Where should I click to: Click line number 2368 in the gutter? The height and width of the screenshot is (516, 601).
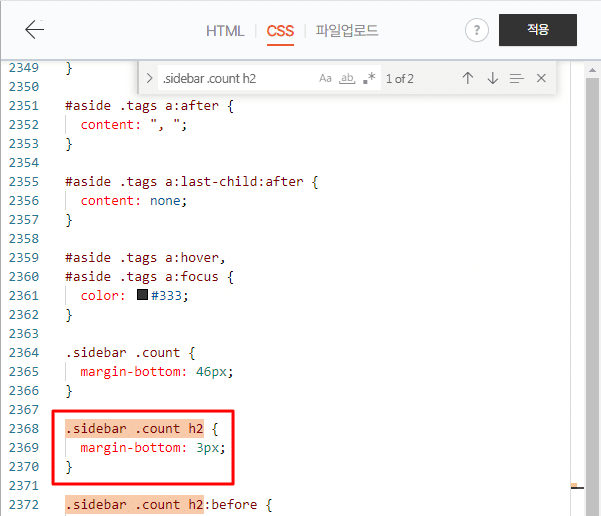pos(24,428)
